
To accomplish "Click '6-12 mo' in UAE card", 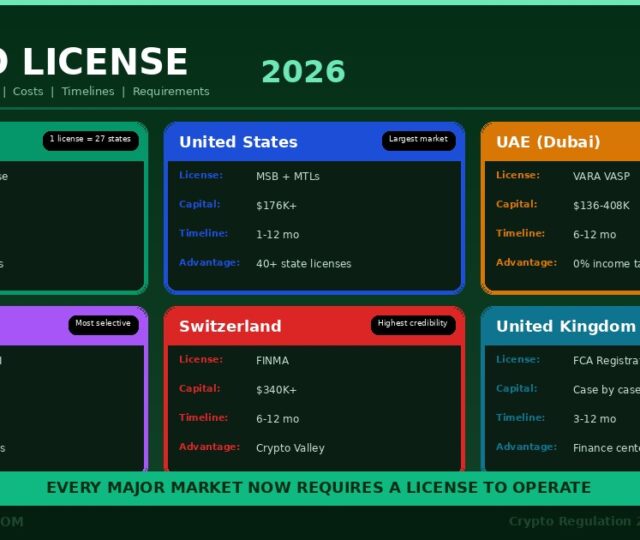I will pos(595,235).
